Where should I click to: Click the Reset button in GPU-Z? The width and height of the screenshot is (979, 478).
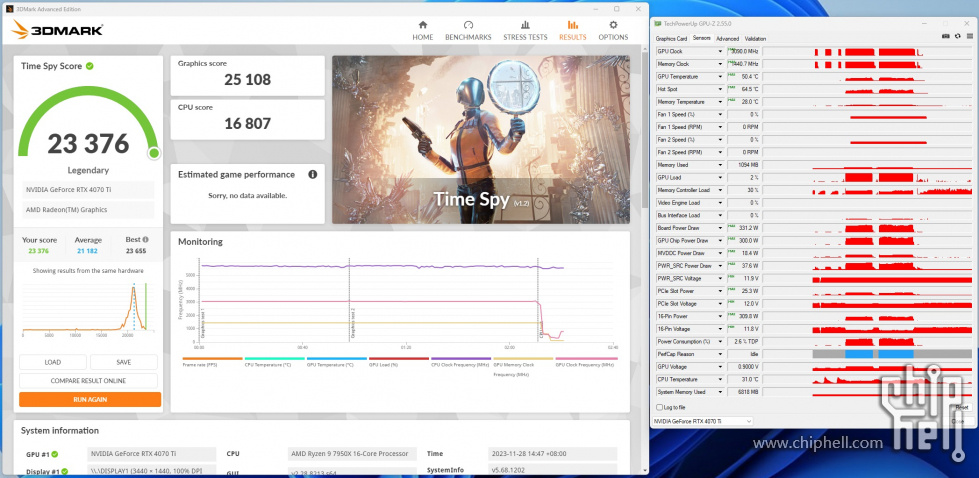point(962,407)
